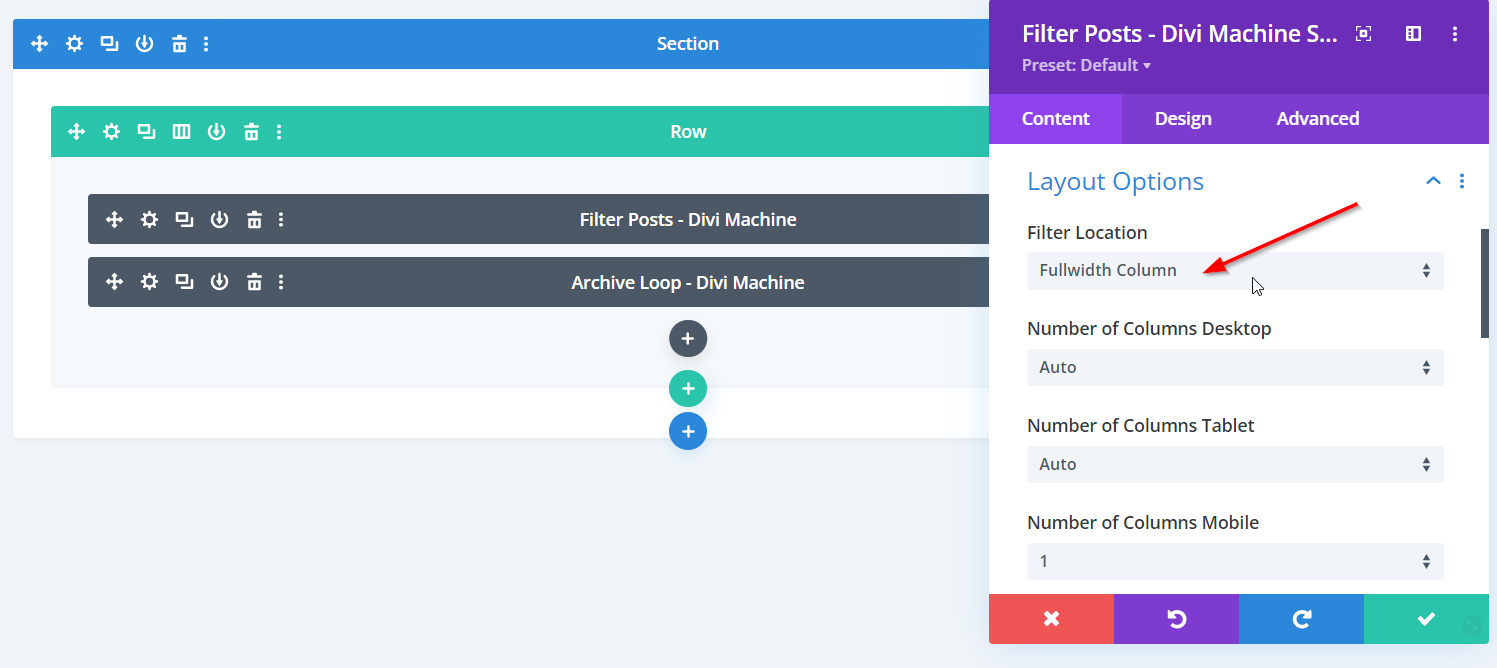Save changes with green checkmark button
This screenshot has height=668, width=1497.
pyautogui.click(x=1425, y=619)
